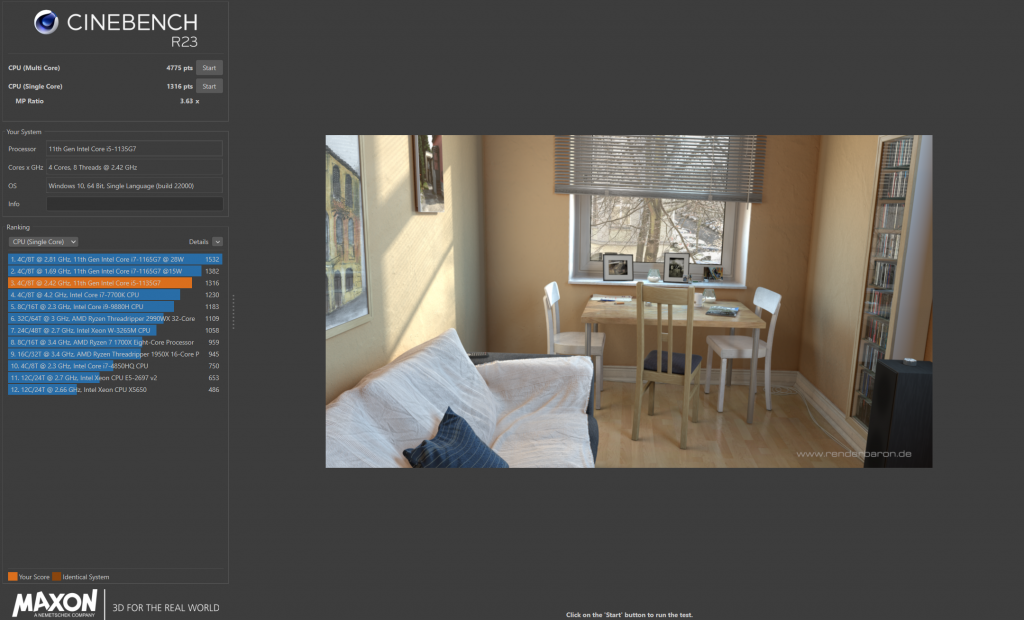Click the Maxon logo
This screenshot has height=620, width=1024.
pos(54,604)
